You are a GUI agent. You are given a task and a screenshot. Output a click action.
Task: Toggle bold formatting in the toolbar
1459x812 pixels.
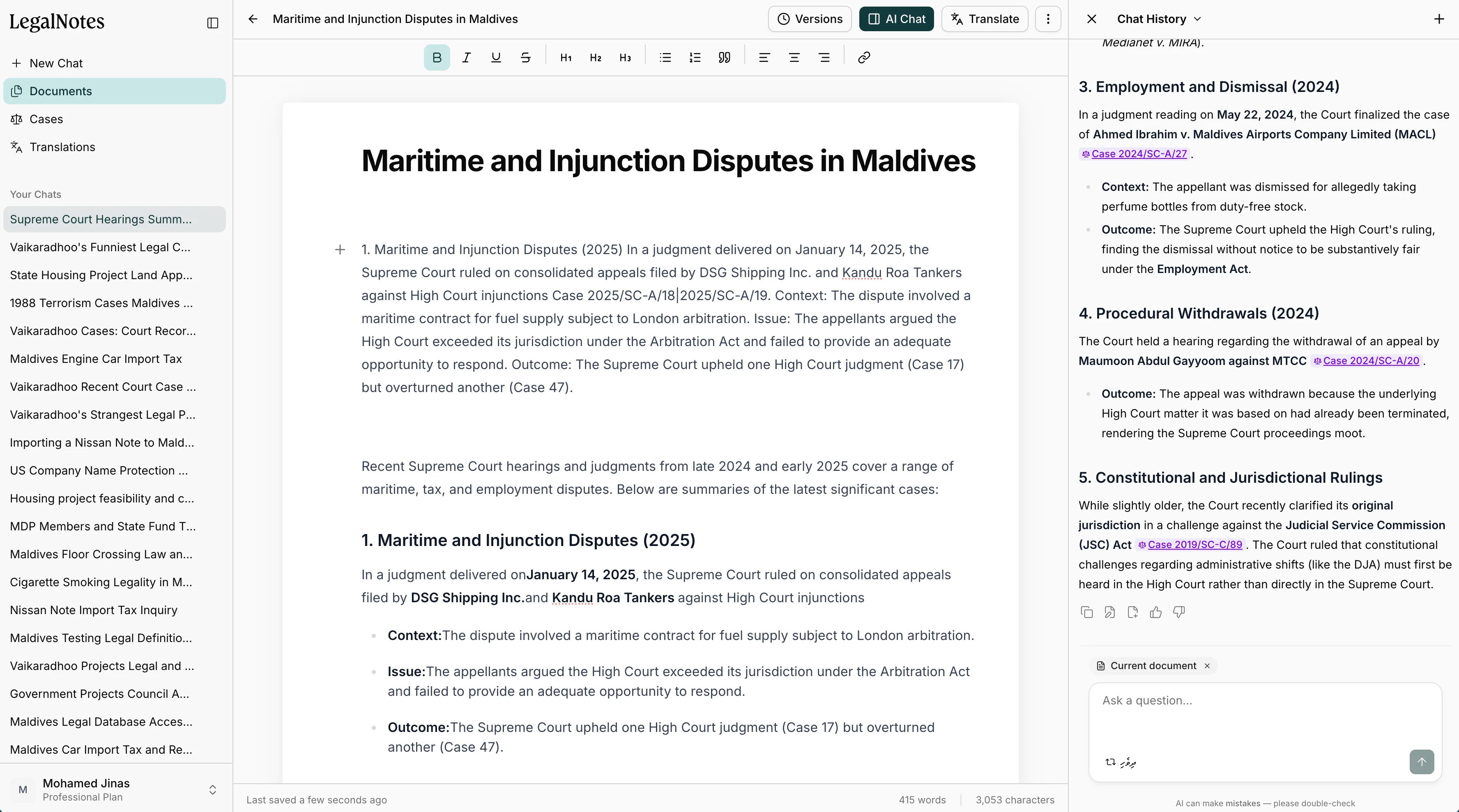click(x=437, y=57)
